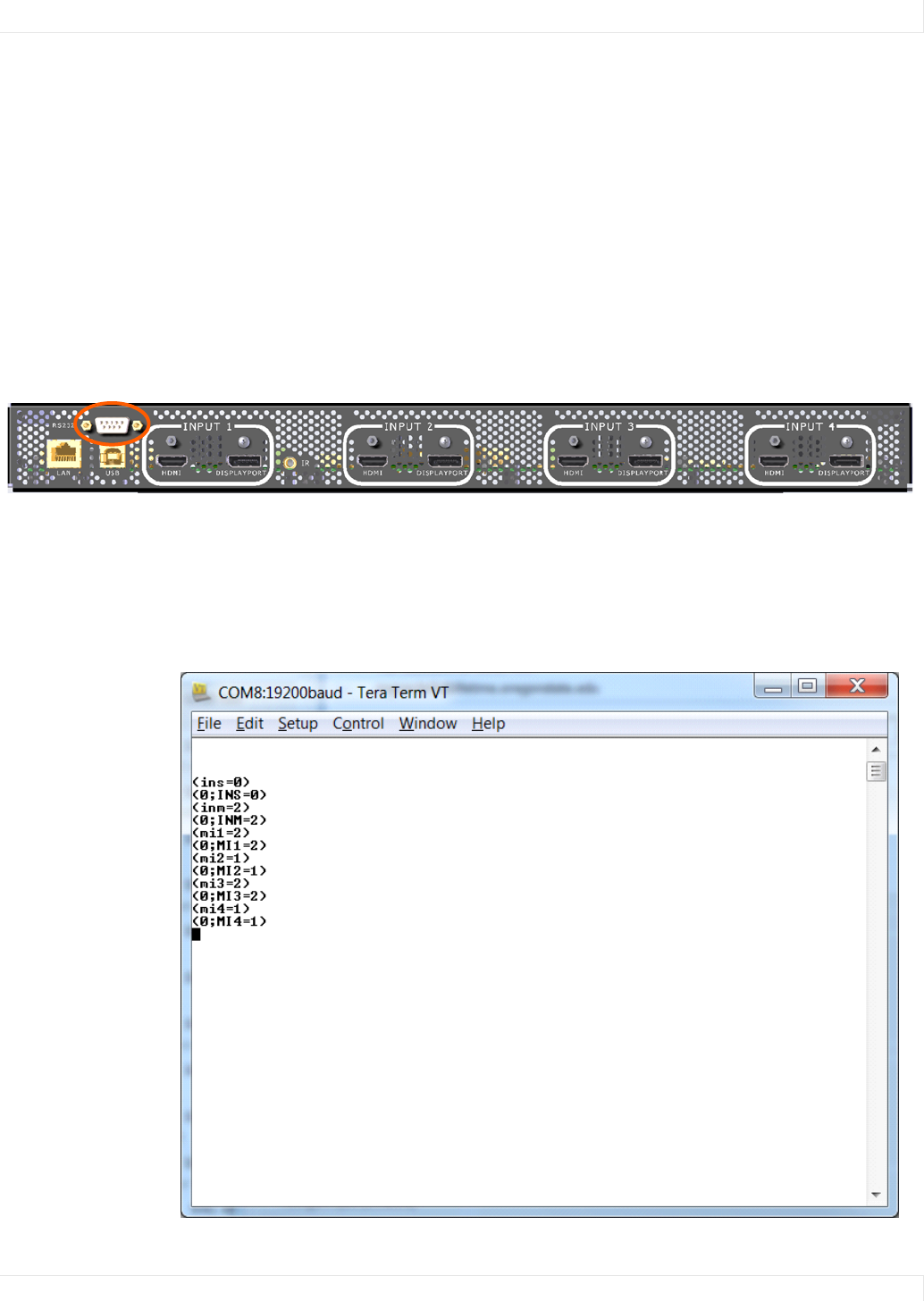Click the response line (0;MI4=1)

230,921
